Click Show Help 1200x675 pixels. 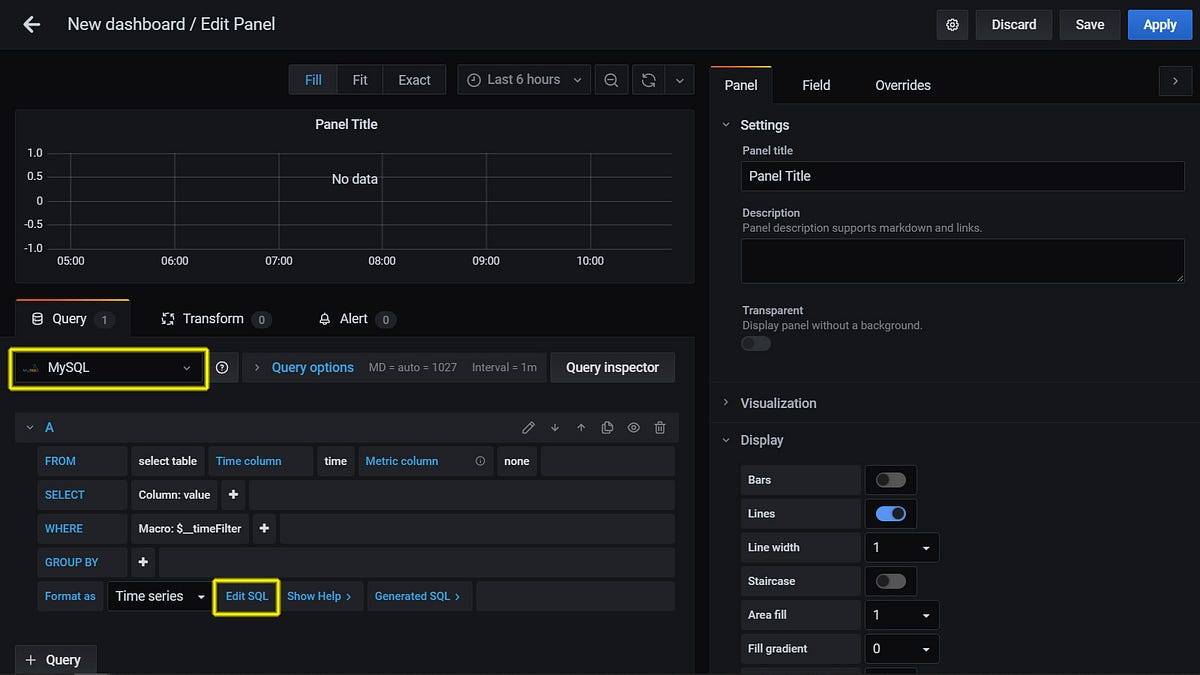click(320, 596)
